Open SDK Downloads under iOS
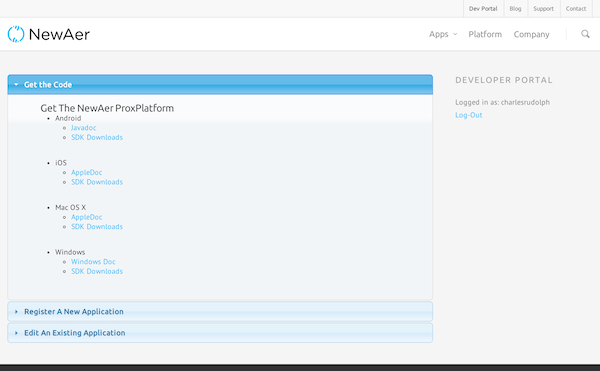 (97, 182)
